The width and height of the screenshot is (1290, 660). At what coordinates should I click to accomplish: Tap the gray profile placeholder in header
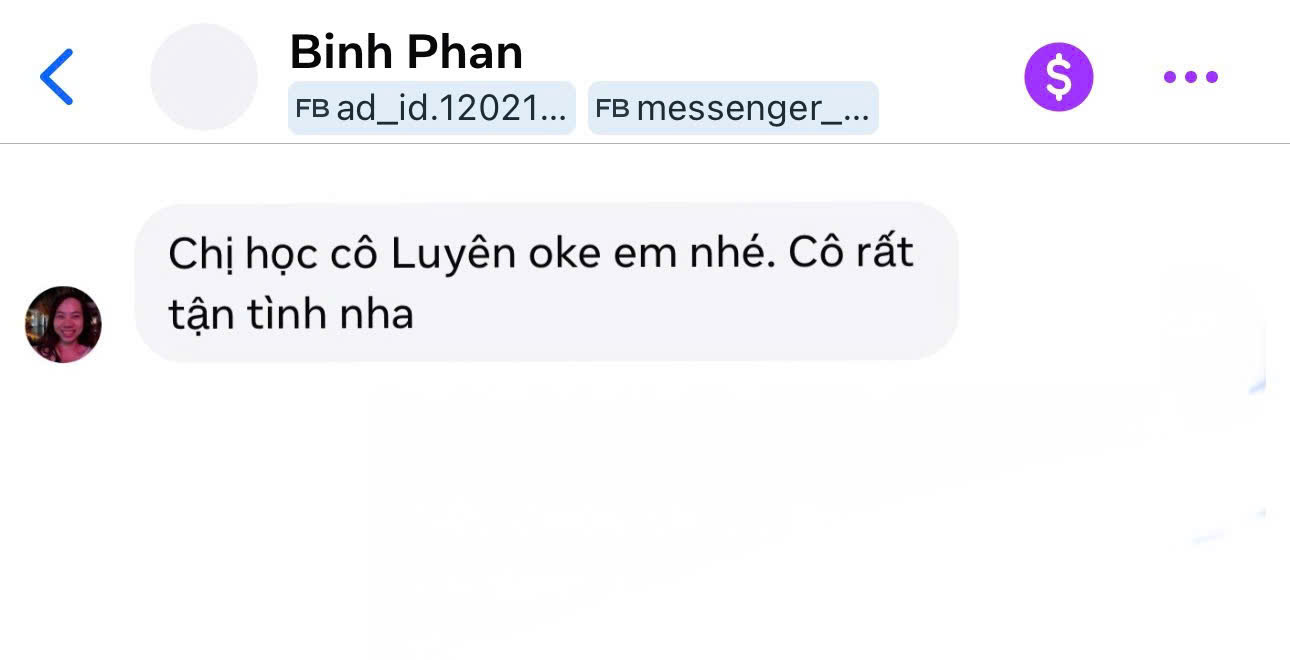[x=204, y=77]
